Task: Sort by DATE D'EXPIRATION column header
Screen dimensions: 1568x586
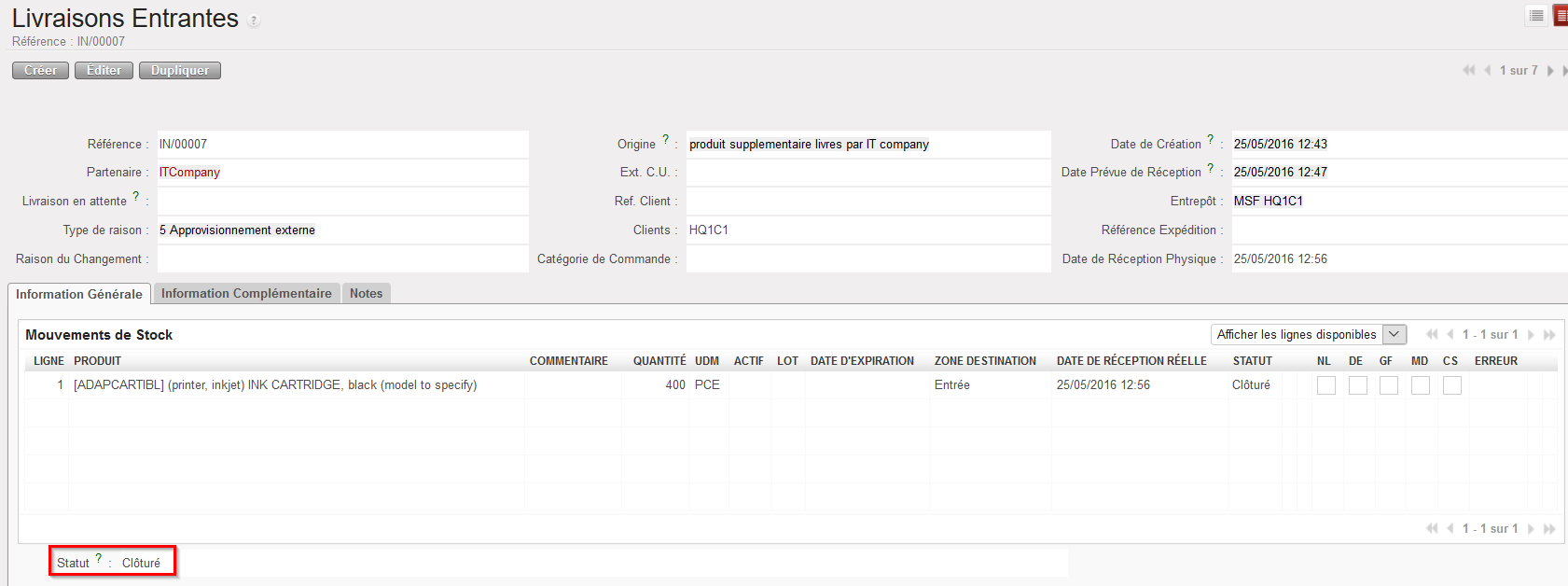Action: pyautogui.click(x=862, y=361)
